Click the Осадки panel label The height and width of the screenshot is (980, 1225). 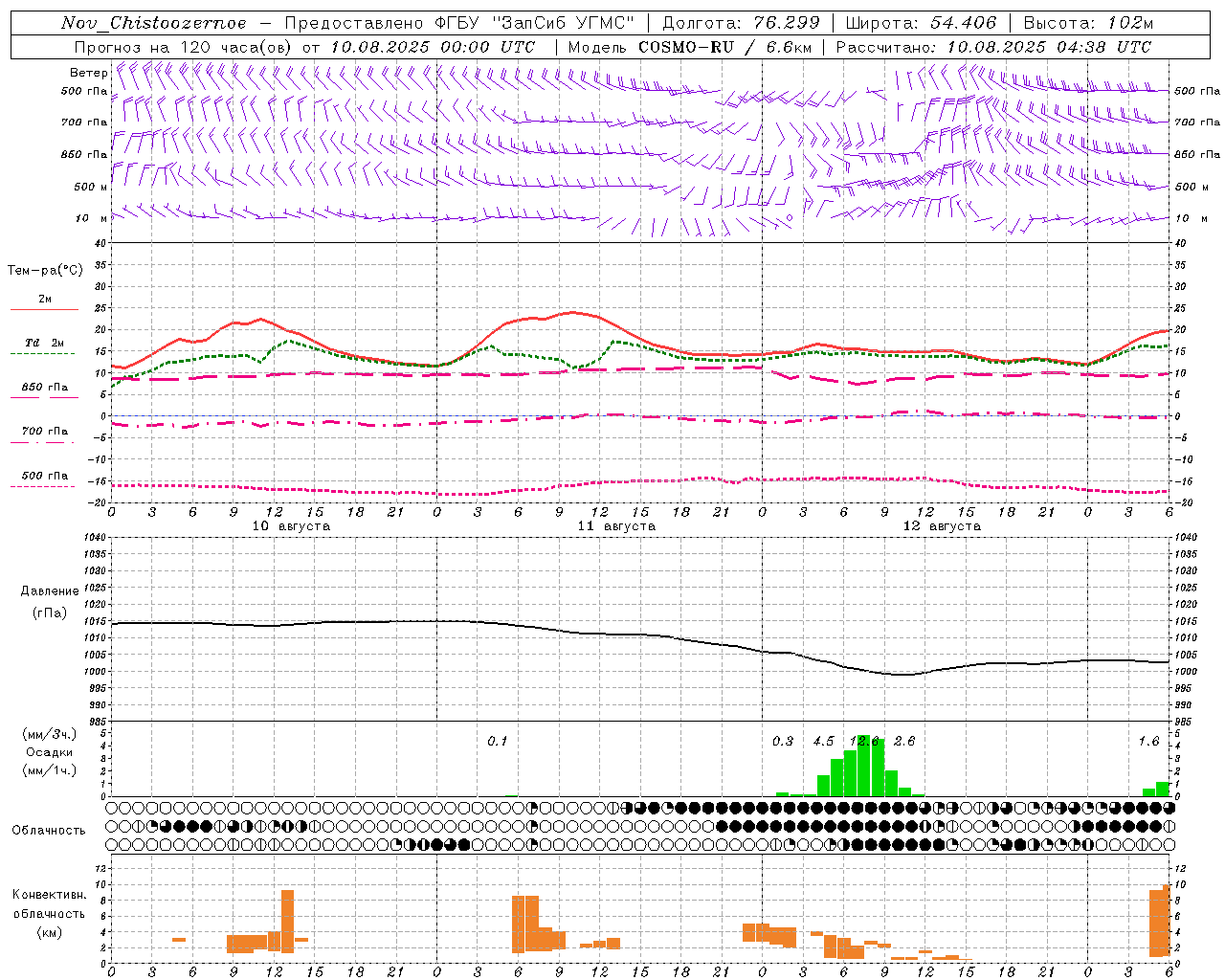(50, 752)
